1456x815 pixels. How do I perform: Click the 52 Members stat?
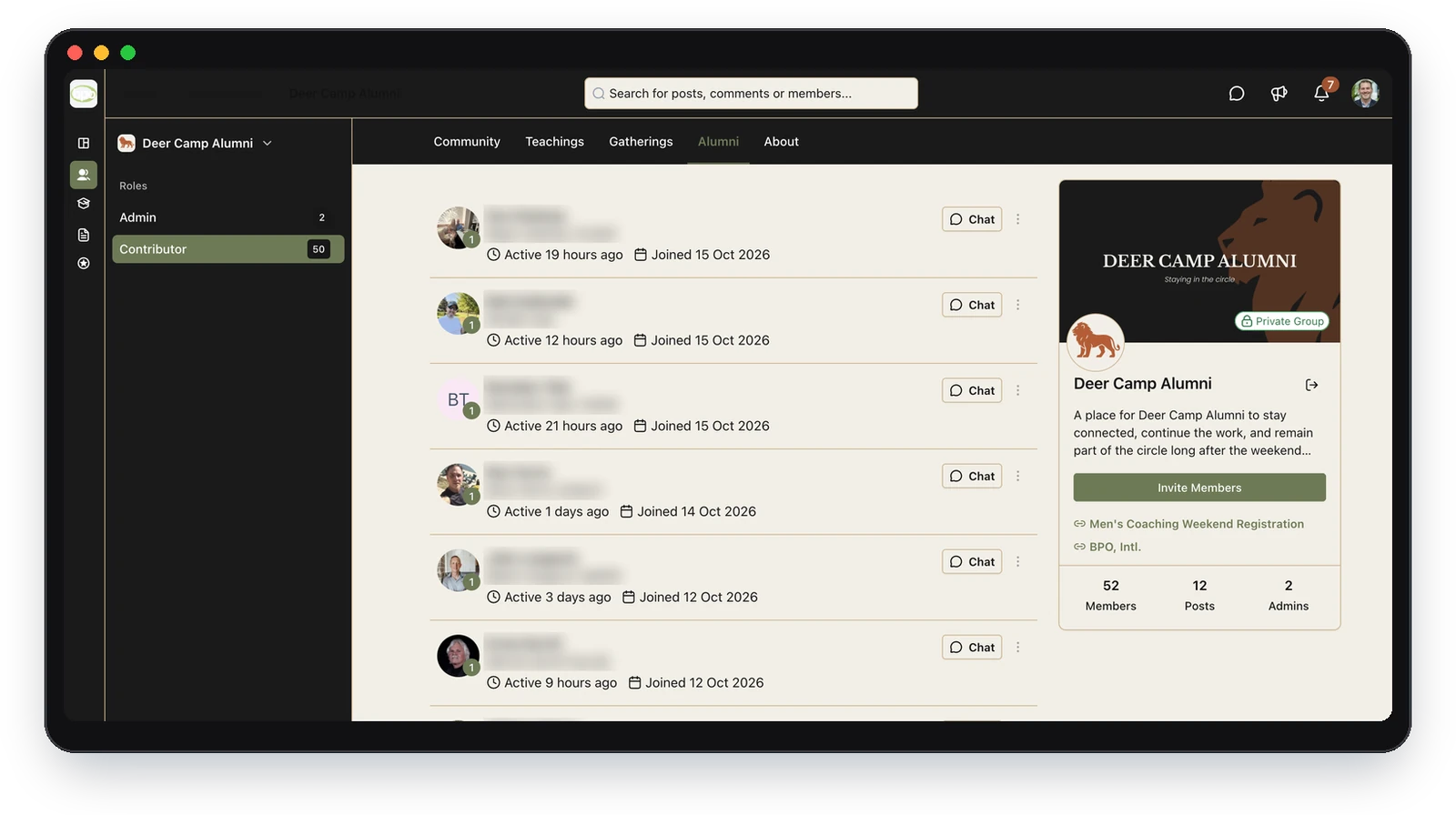(1111, 596)
